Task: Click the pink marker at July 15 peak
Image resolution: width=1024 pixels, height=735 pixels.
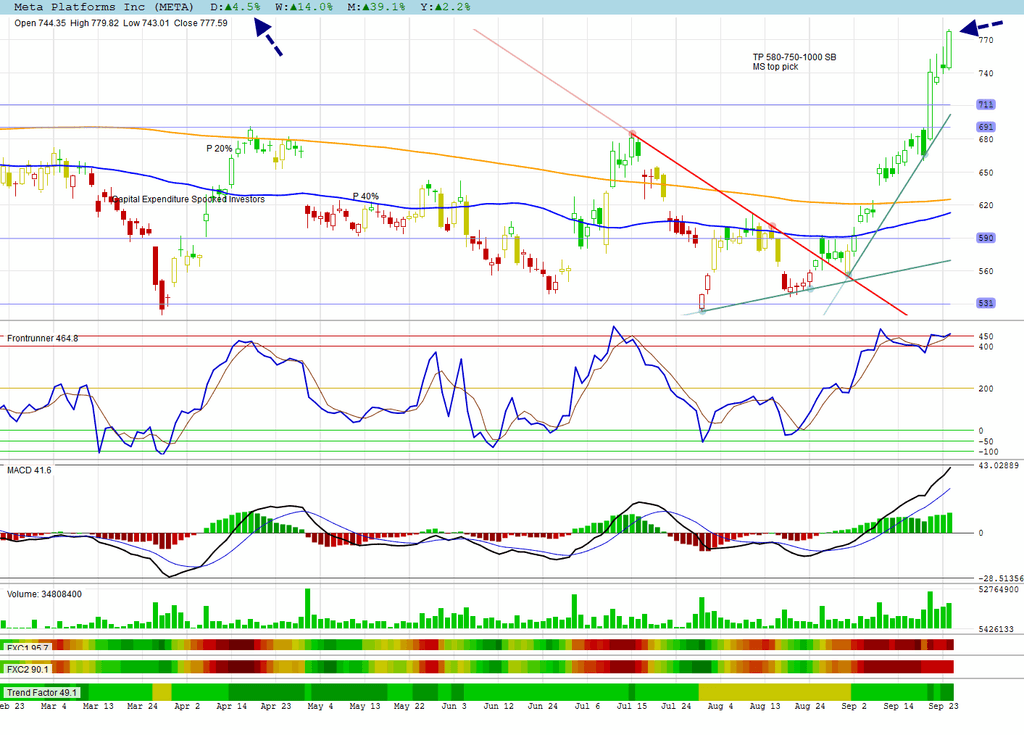Action: (x=632, y=134)
